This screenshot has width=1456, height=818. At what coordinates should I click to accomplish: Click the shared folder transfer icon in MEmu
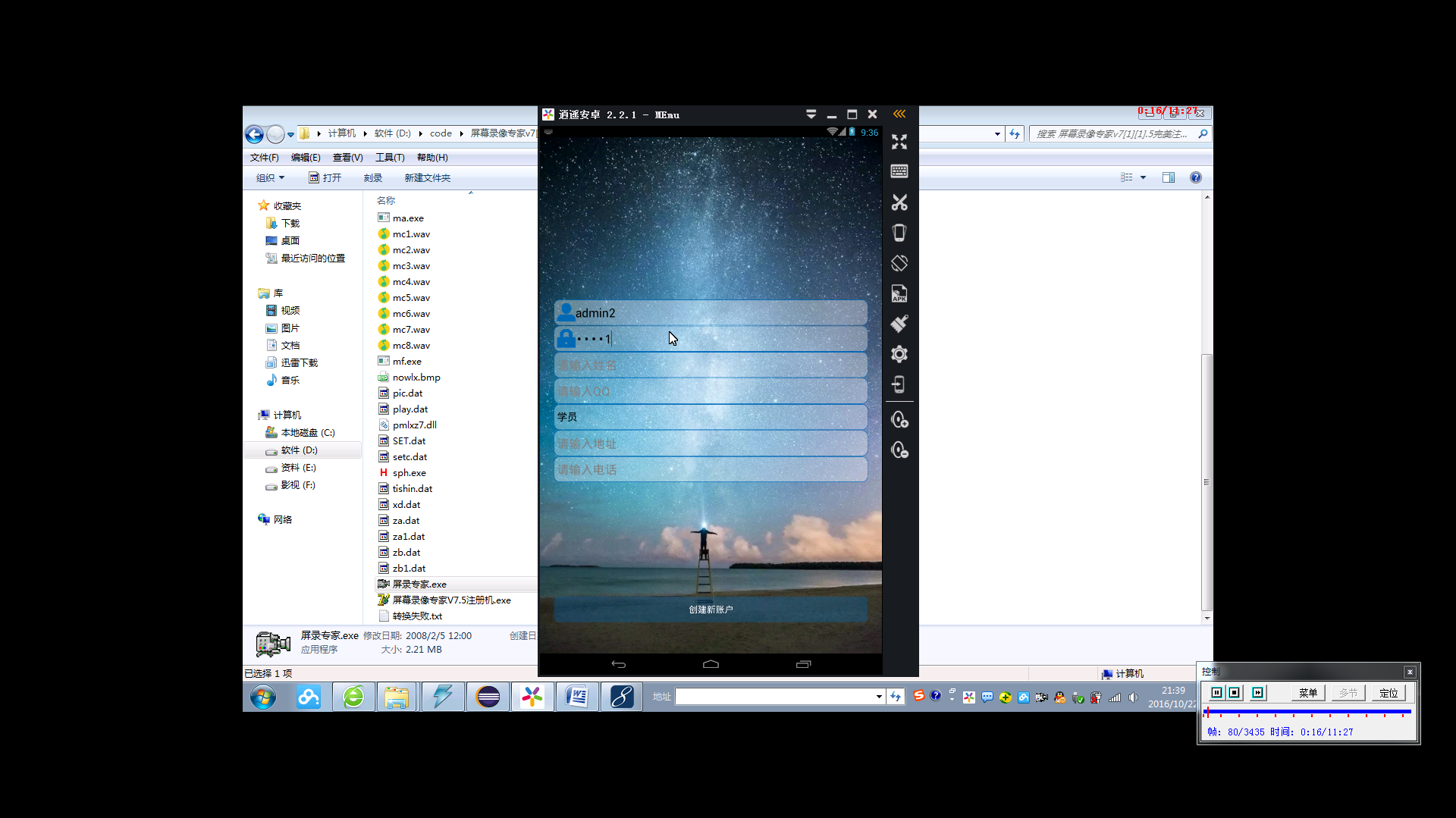[x=899, y=384]
